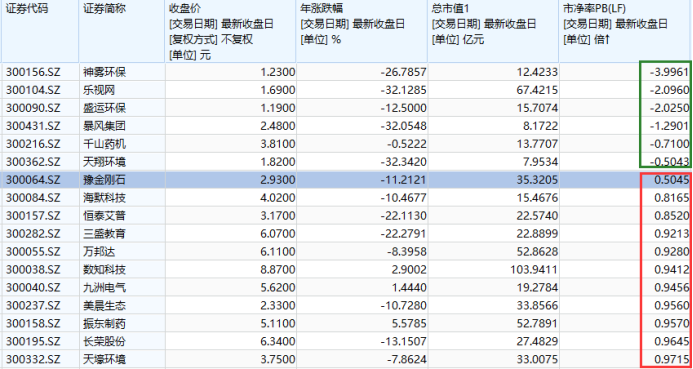693x369 pixels.
Task: Click the 数知科技 stock name
Action: click(105, 270)
